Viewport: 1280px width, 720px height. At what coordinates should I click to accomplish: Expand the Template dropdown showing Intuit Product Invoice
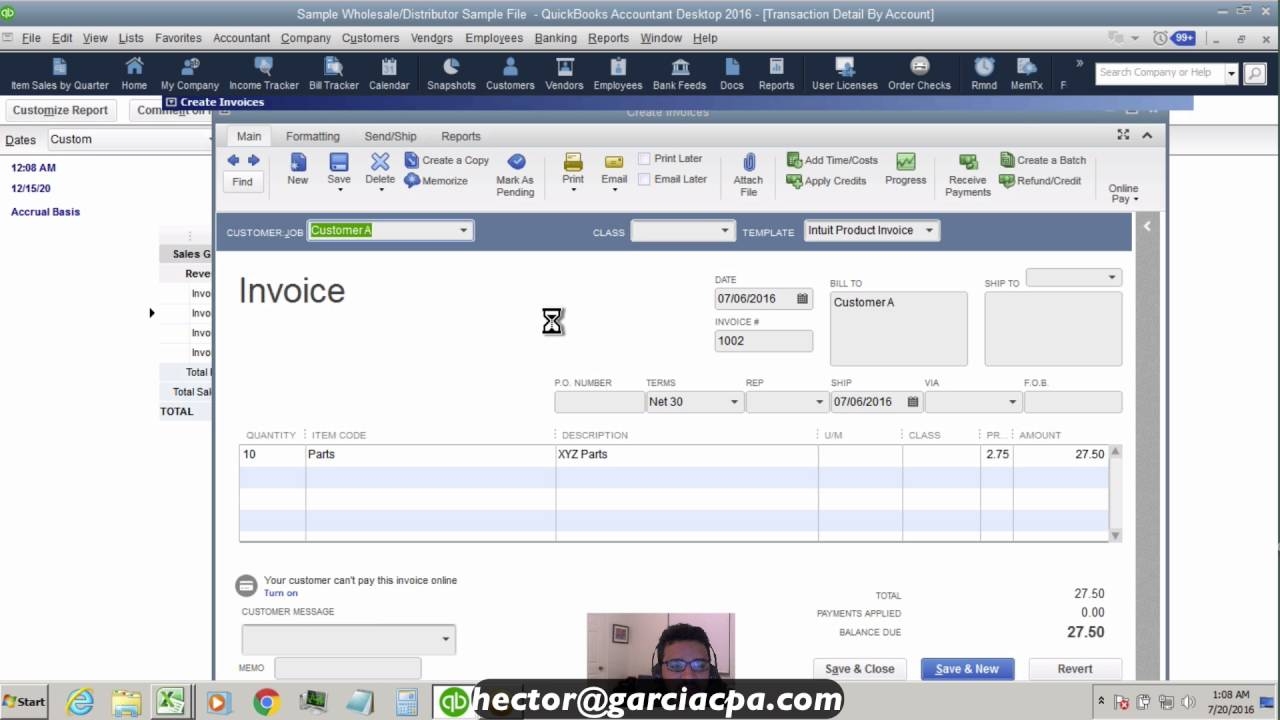coord(928,229)
